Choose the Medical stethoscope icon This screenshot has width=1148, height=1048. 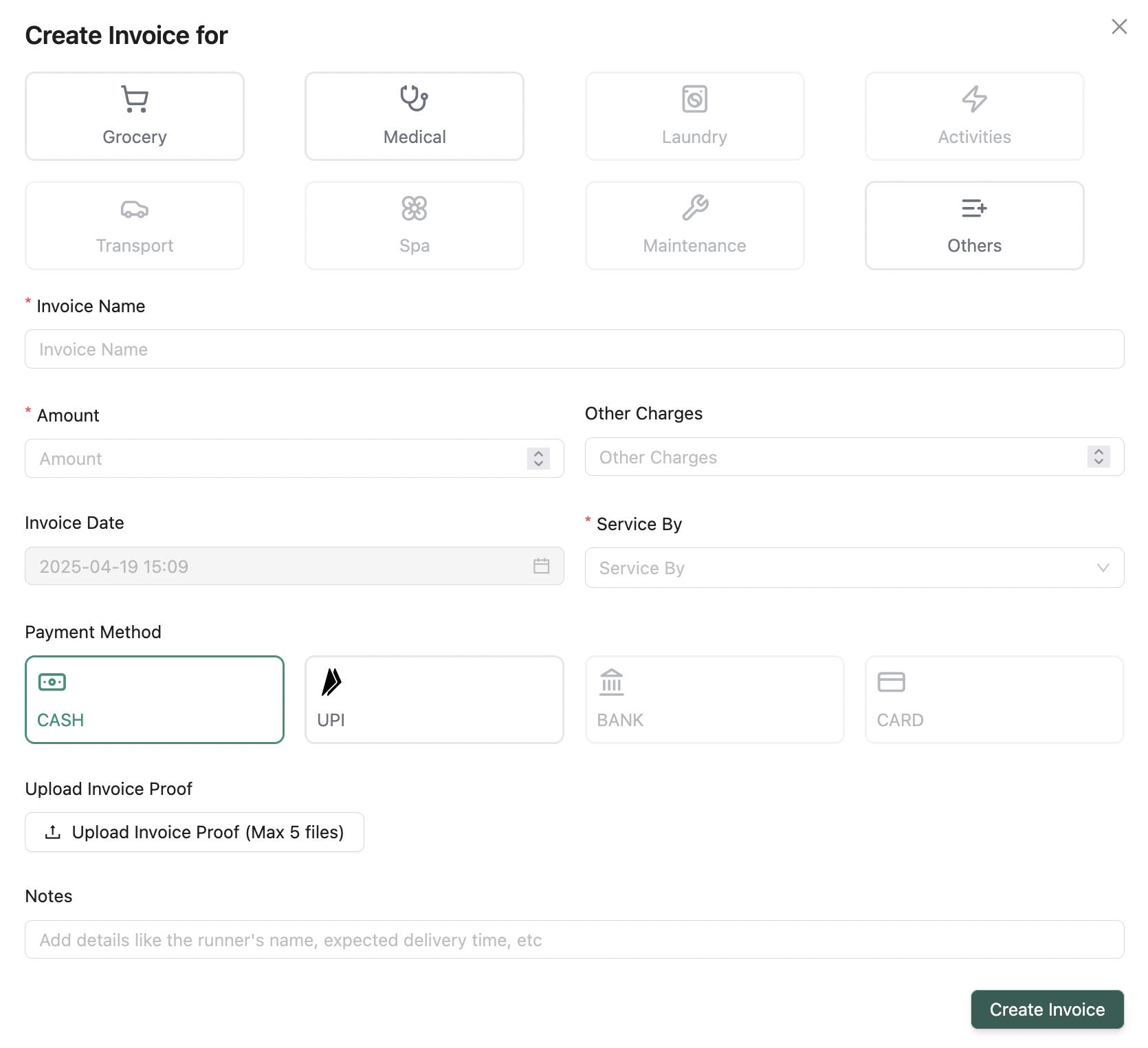coord(415,98)
